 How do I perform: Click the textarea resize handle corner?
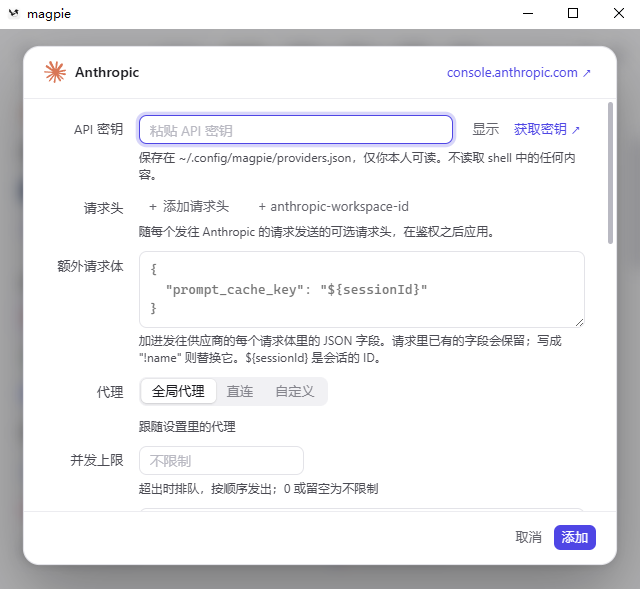point(580,322)
